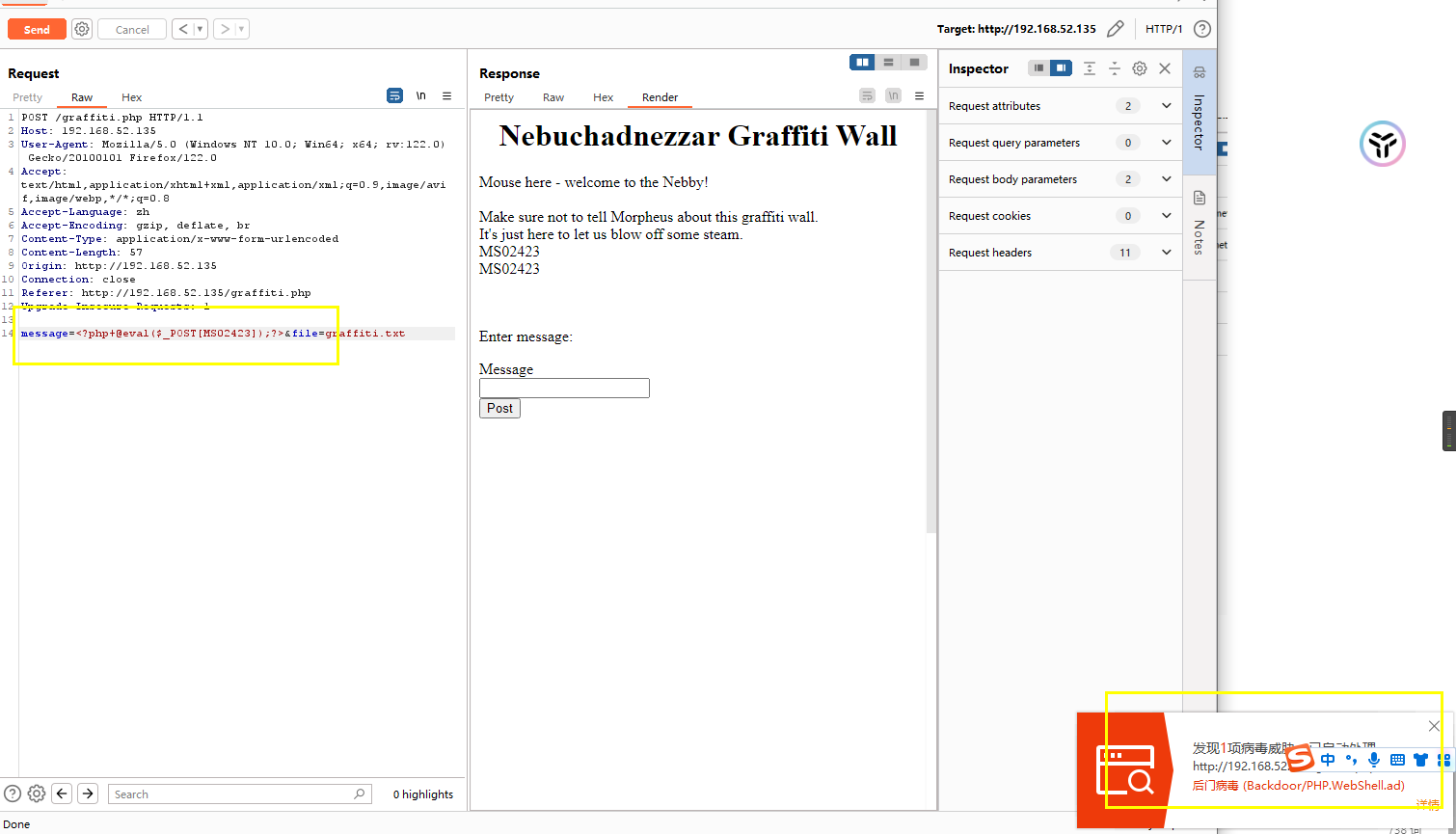Click the Sogou S logo icon

pos(1301,759)
